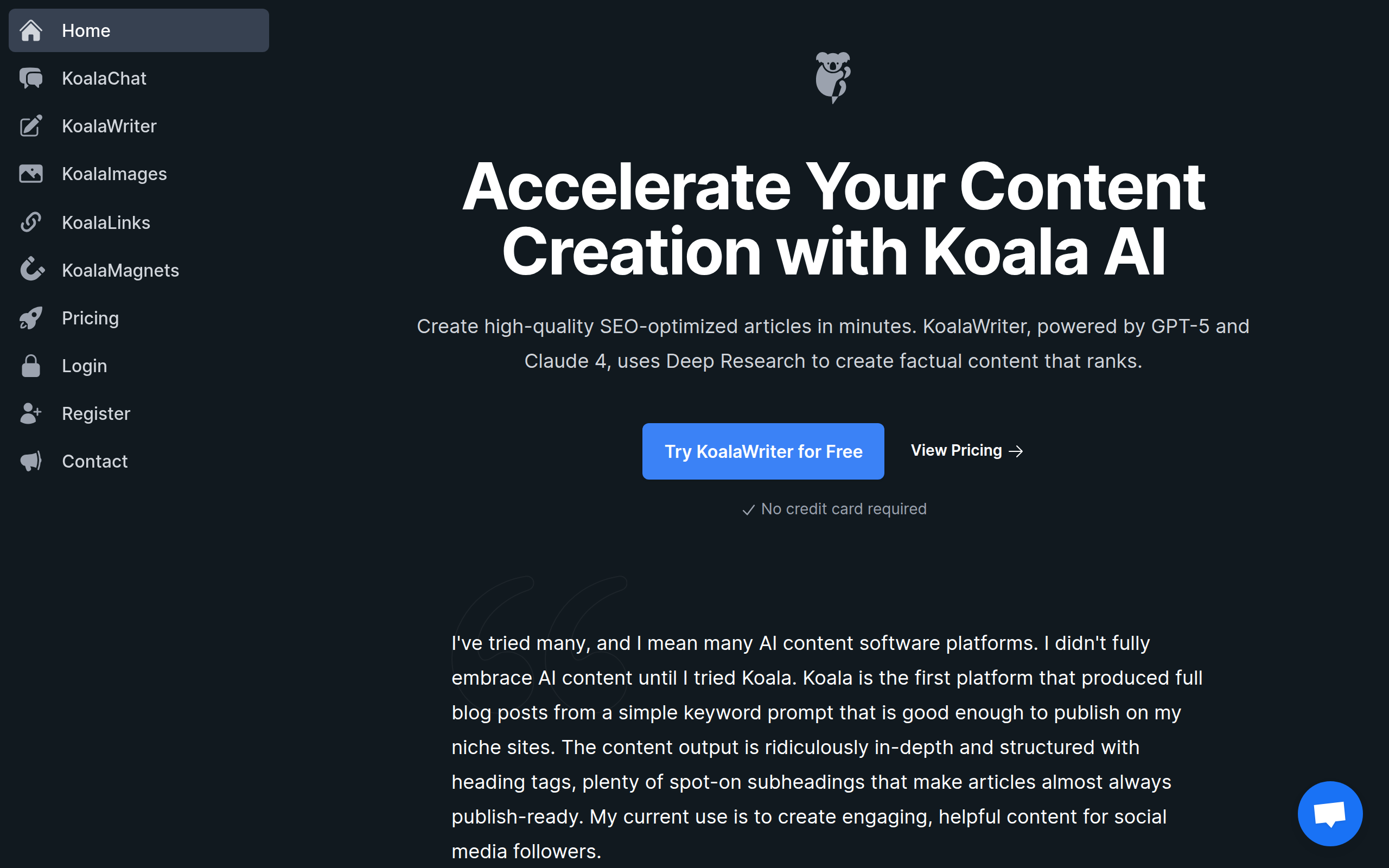This screenshot has height=868, width=1389.
Task: Click the Contact sidebar menu item
Action: pyautogui.click(x=95, y=461)
